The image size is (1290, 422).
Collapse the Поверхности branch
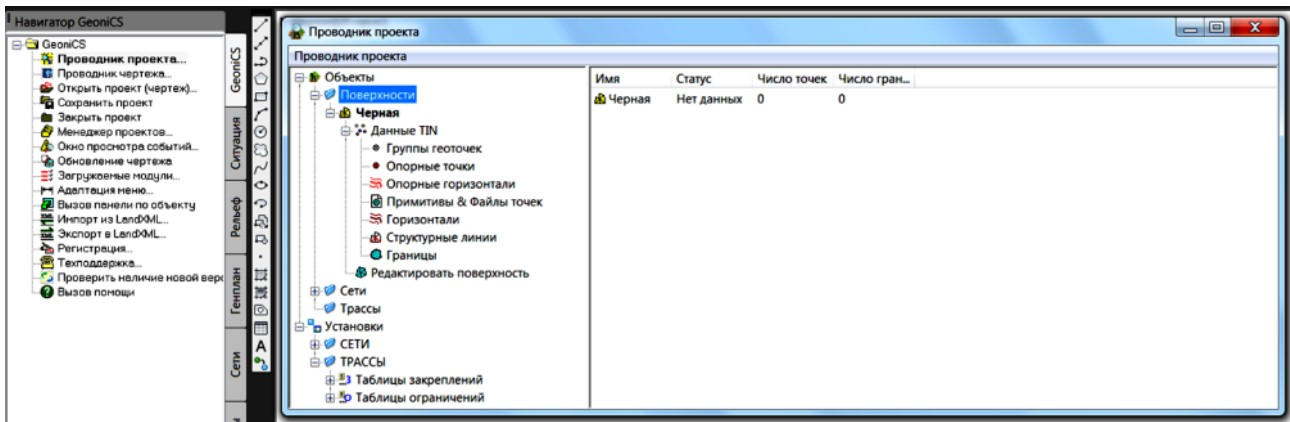click(x=315, y=95)
